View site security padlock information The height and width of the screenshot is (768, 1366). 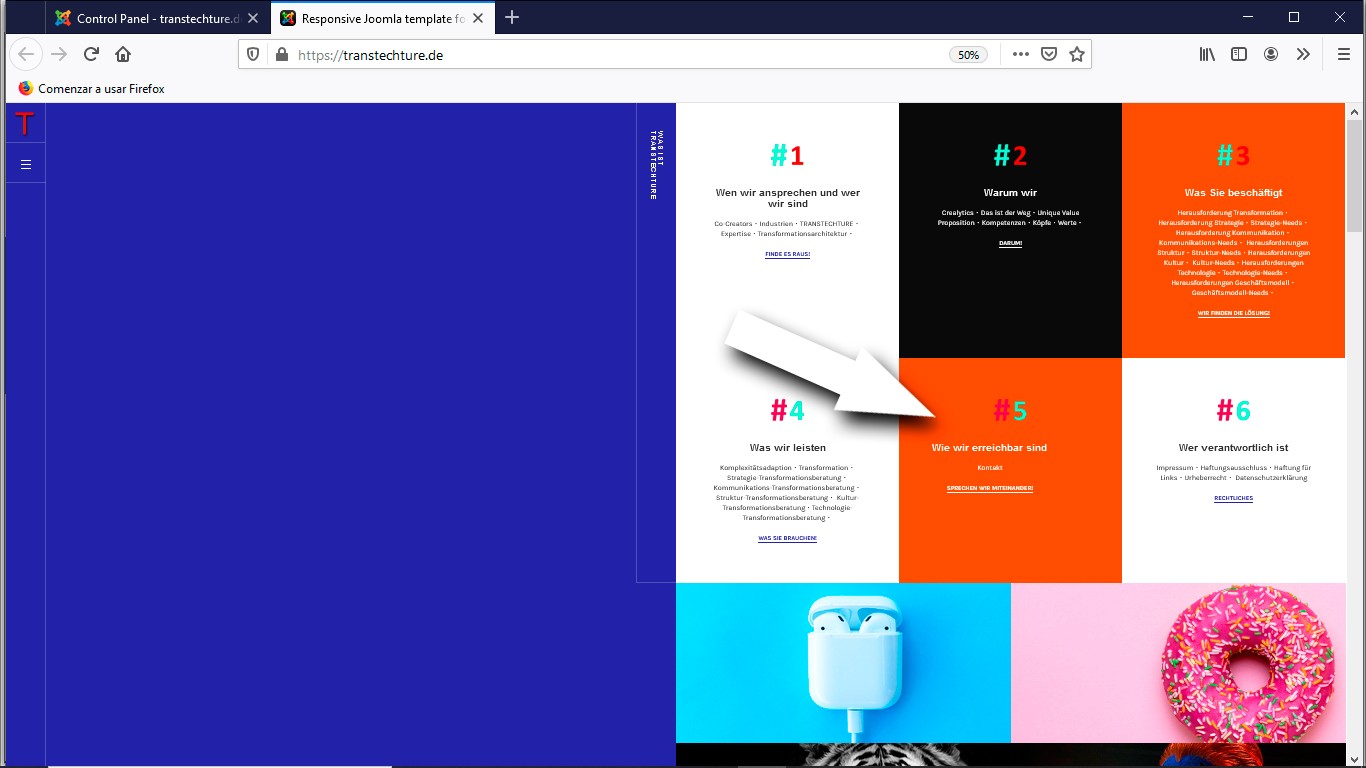[281, 55]
